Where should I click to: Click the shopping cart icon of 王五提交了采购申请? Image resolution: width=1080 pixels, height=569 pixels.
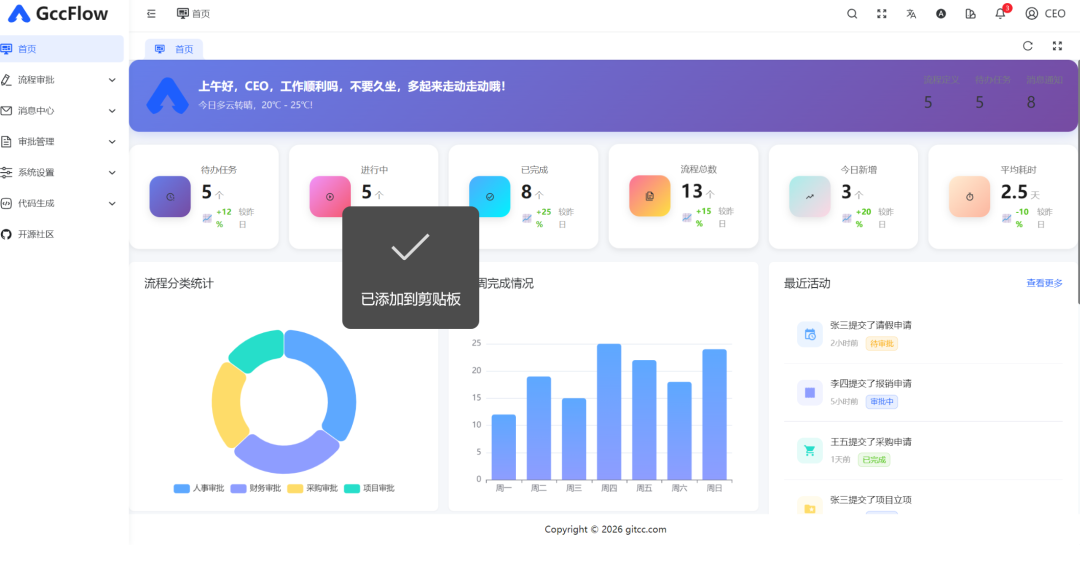click(x=810, y=451)
